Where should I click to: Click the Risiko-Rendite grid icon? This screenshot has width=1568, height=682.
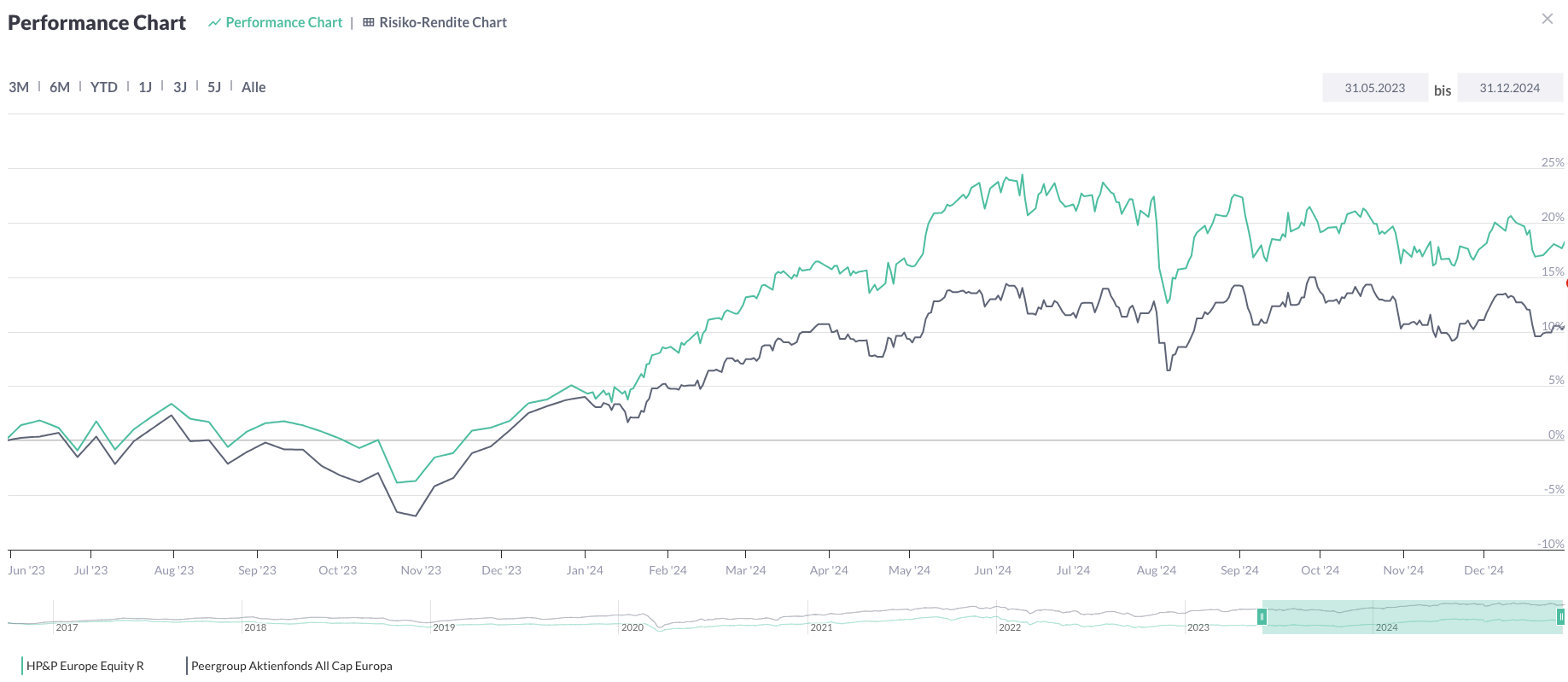point(369,23)
